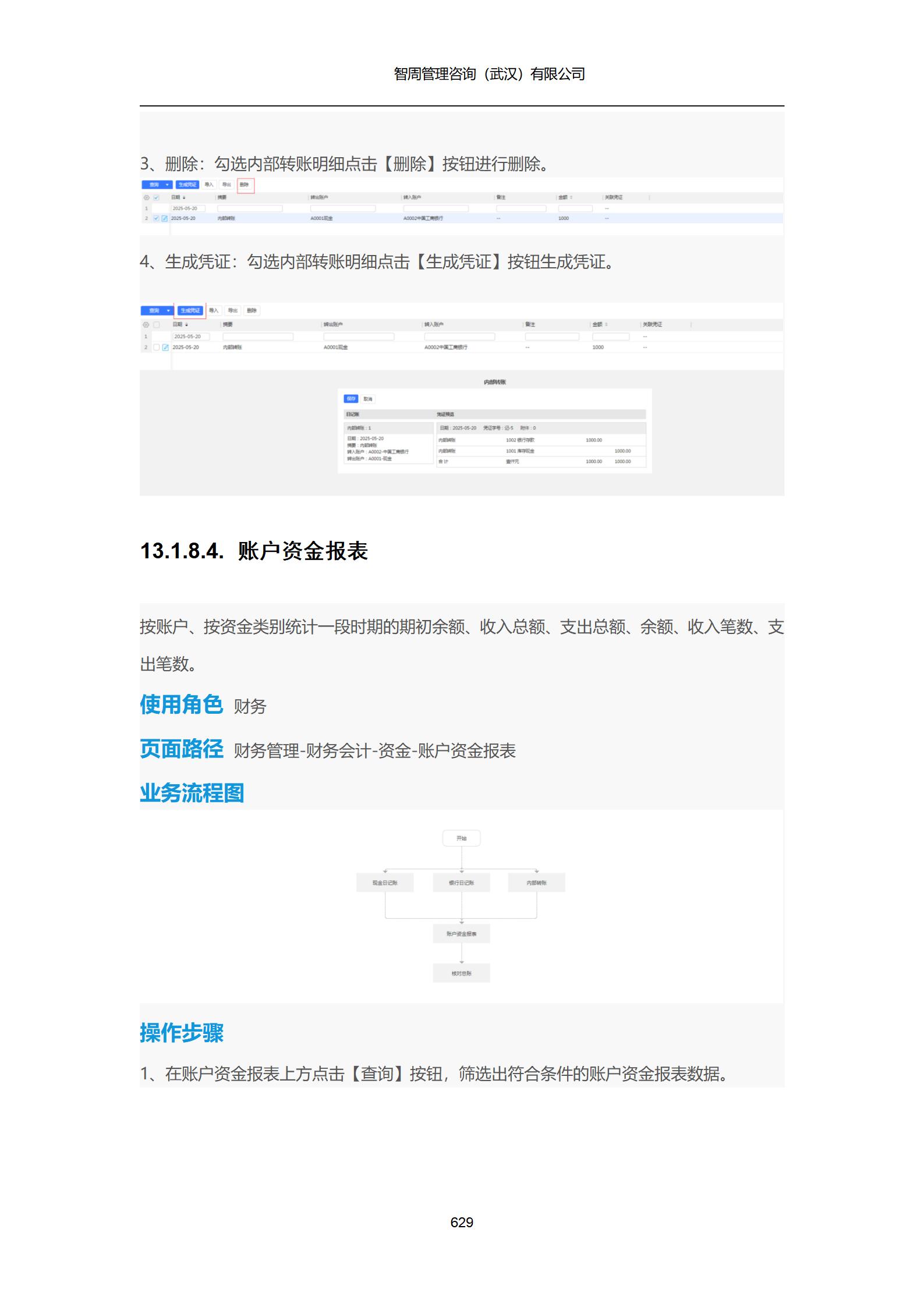
Task: Click the 合计 row in the voucher preview
Action: click(x=541, y=462)
